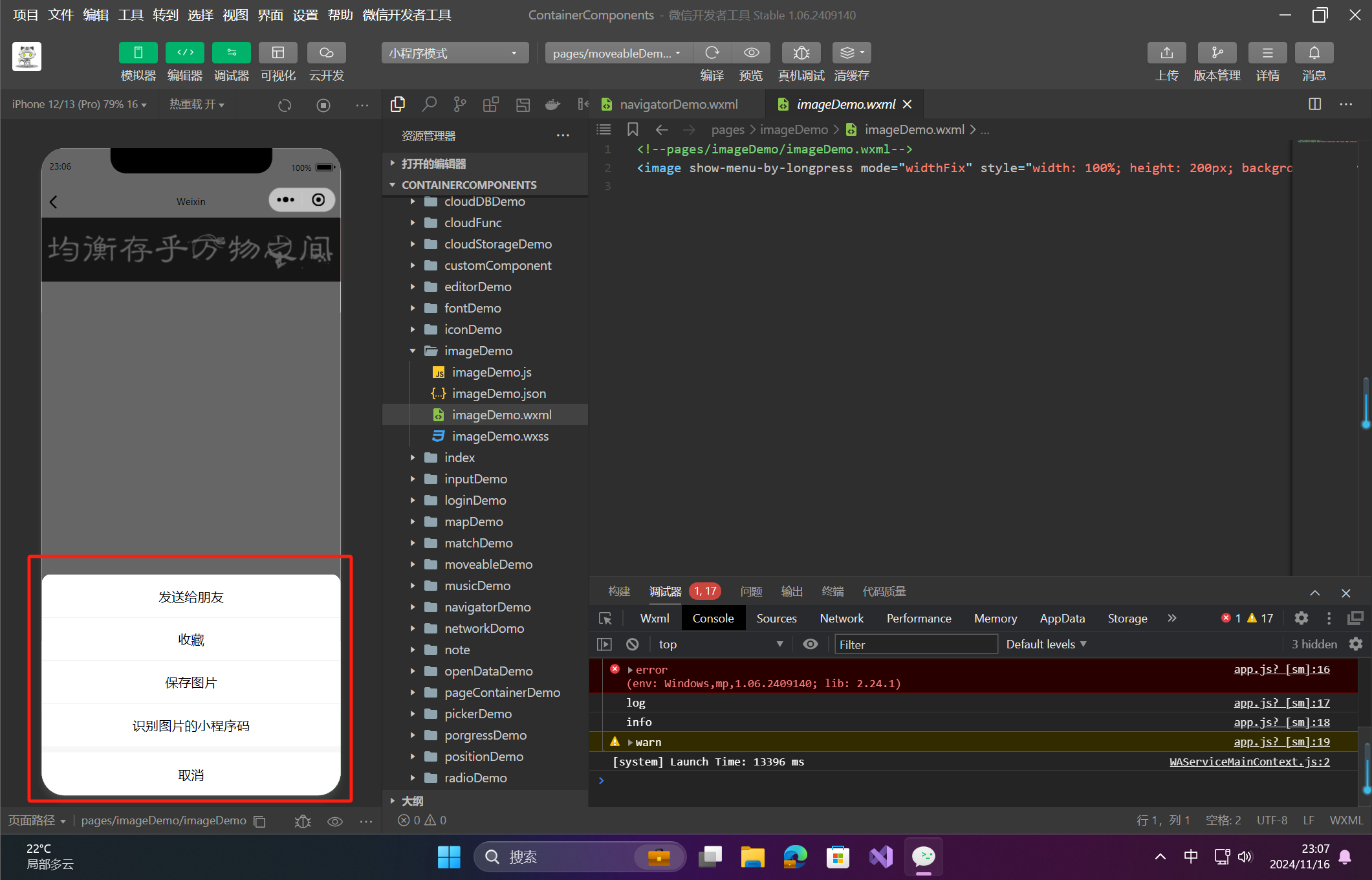The height and width of the screenshot is (880, 1372).
Task: Expand the inputDemo folder
Action: click(475, 479)
